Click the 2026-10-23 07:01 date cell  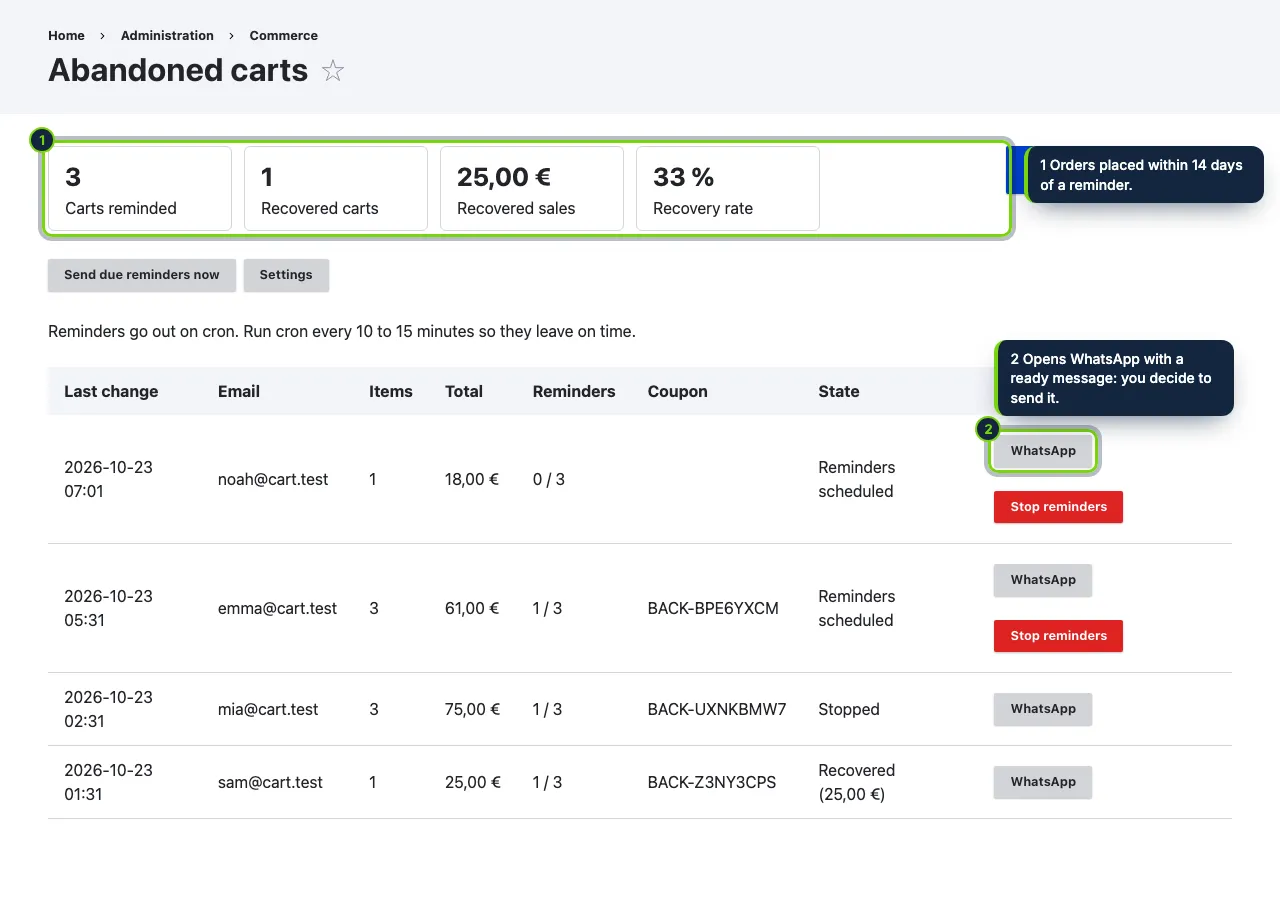tap(108, 479)
